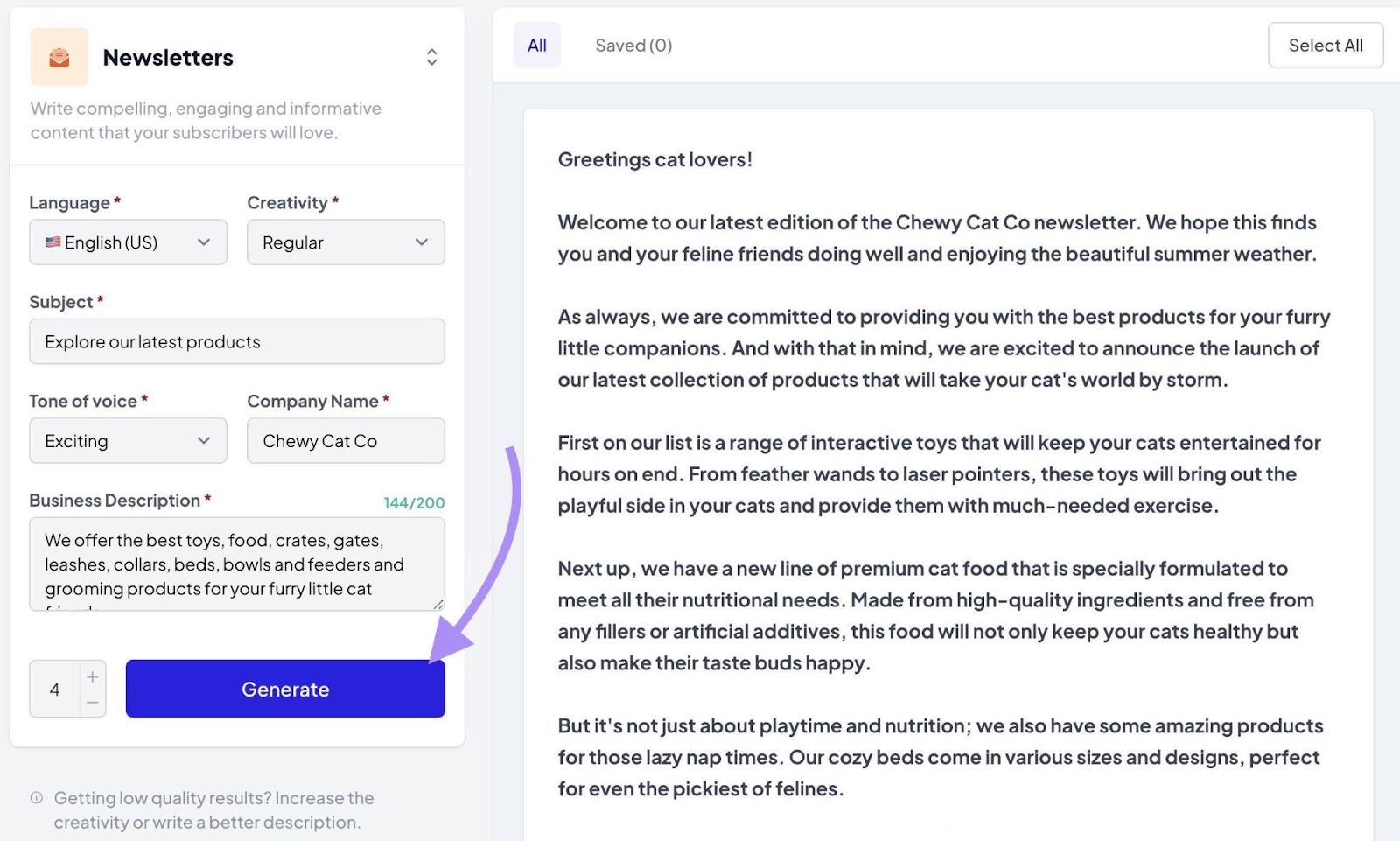This screenshot has width=1400, height=841.
Task: Decrease the output count with minus
Action: [x=93, y=703]
